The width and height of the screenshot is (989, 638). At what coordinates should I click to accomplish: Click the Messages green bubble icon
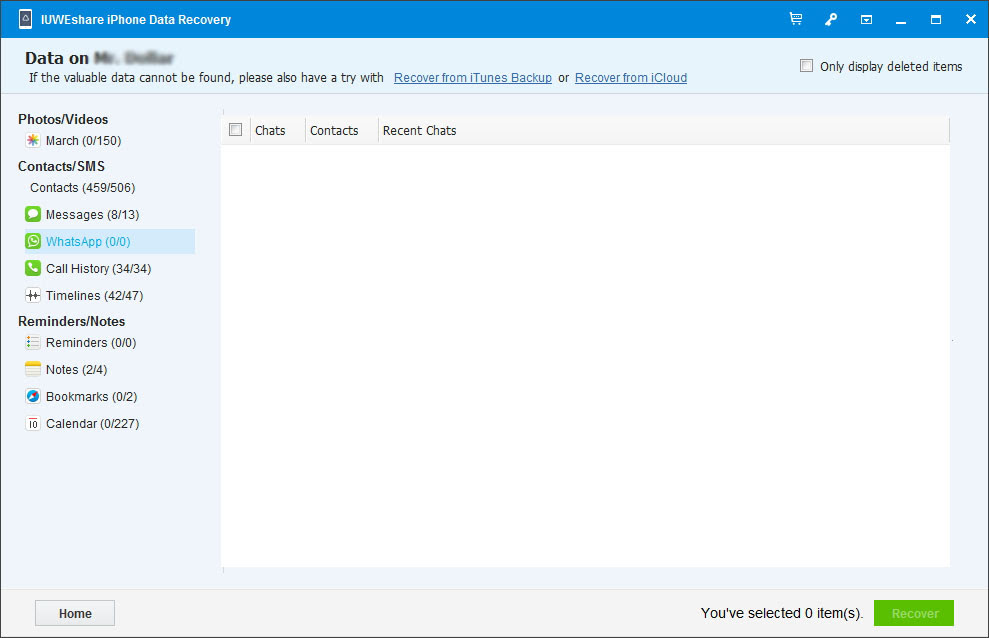click(x=33, y=214)
